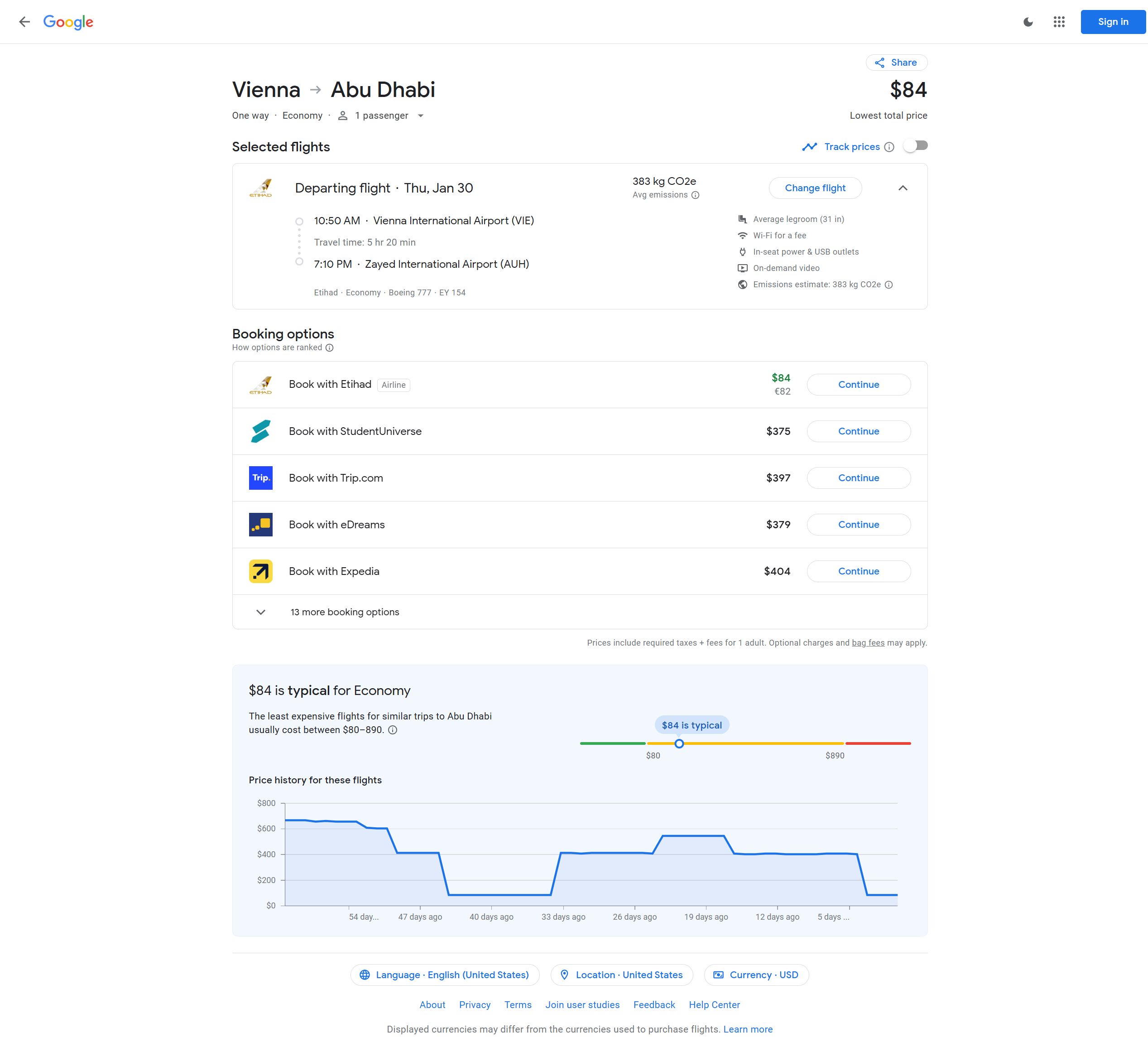Image resolution: width=1148 pixels, height=1052 pixels.
Task: Click the Share button
Action: [x=896, y=63]
